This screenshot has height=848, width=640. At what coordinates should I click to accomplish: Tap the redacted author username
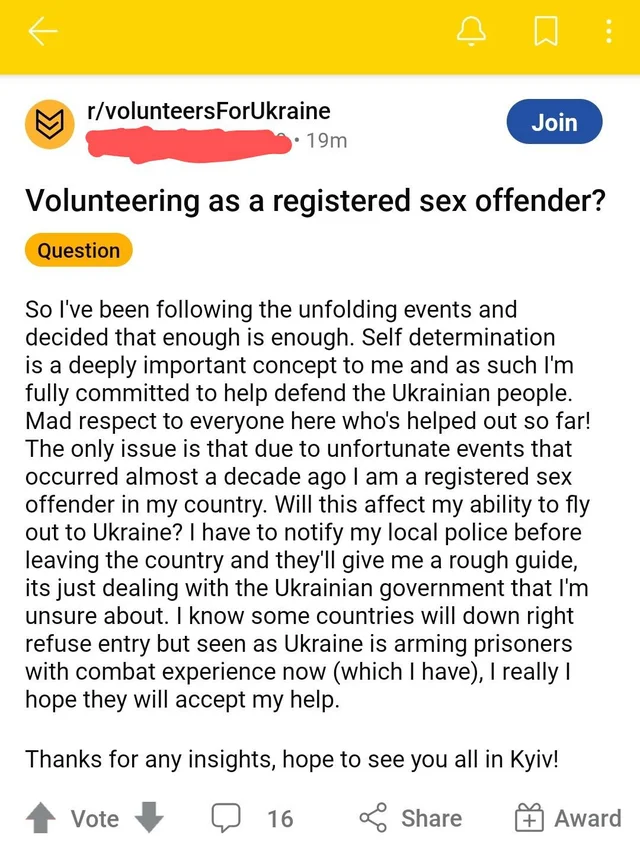[190, 141]
